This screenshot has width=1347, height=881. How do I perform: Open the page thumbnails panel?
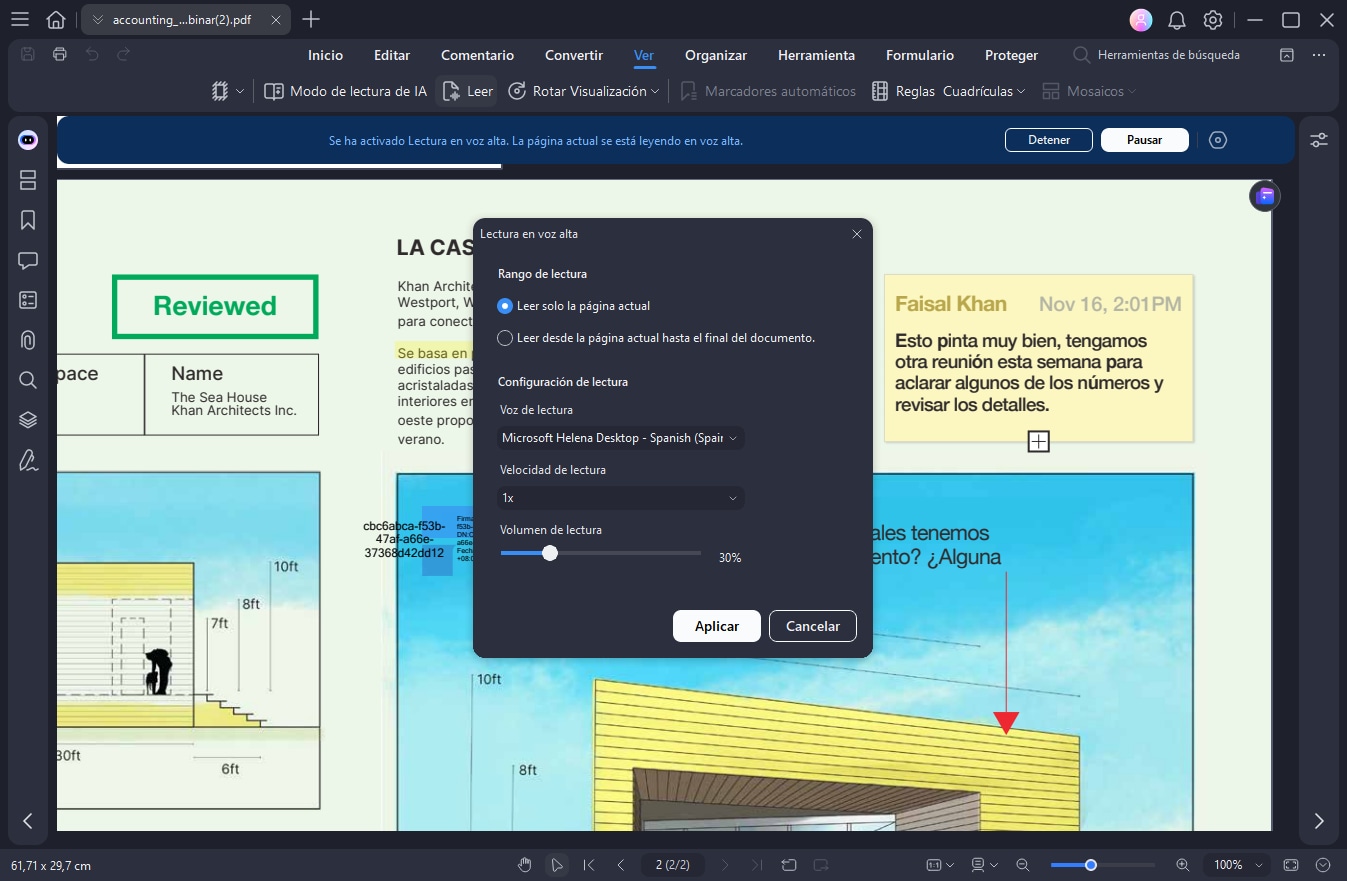(x=28, y=180)
